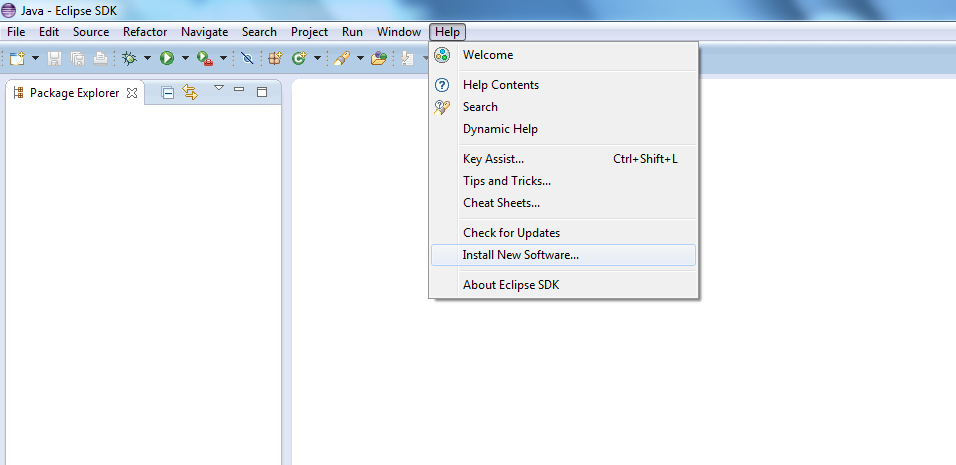
Task: Minimize the Package Explorer view
Action: (239, 90)
